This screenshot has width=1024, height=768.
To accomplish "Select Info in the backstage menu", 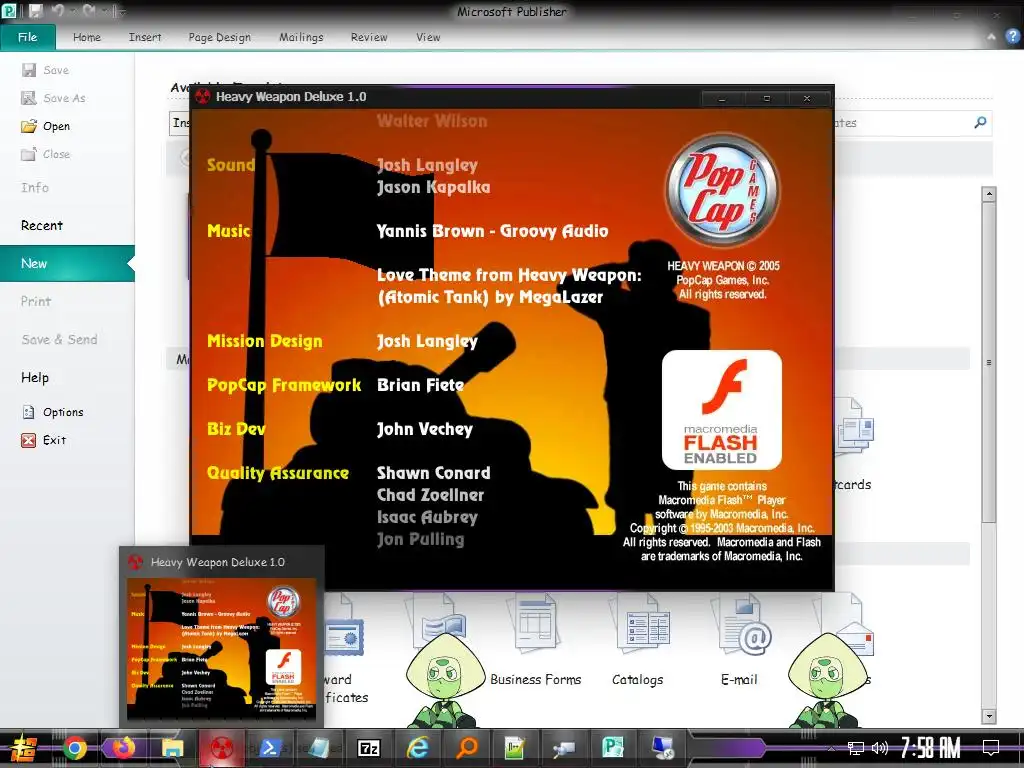I will point(35,187).
